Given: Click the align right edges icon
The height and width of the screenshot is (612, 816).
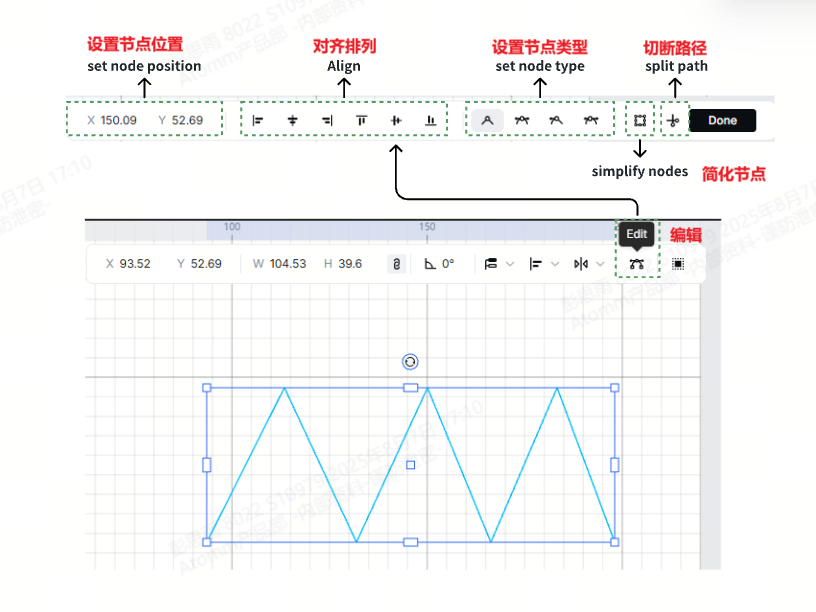Looking at the screenshot, I should pyautogui.click(x=327, y=120).
